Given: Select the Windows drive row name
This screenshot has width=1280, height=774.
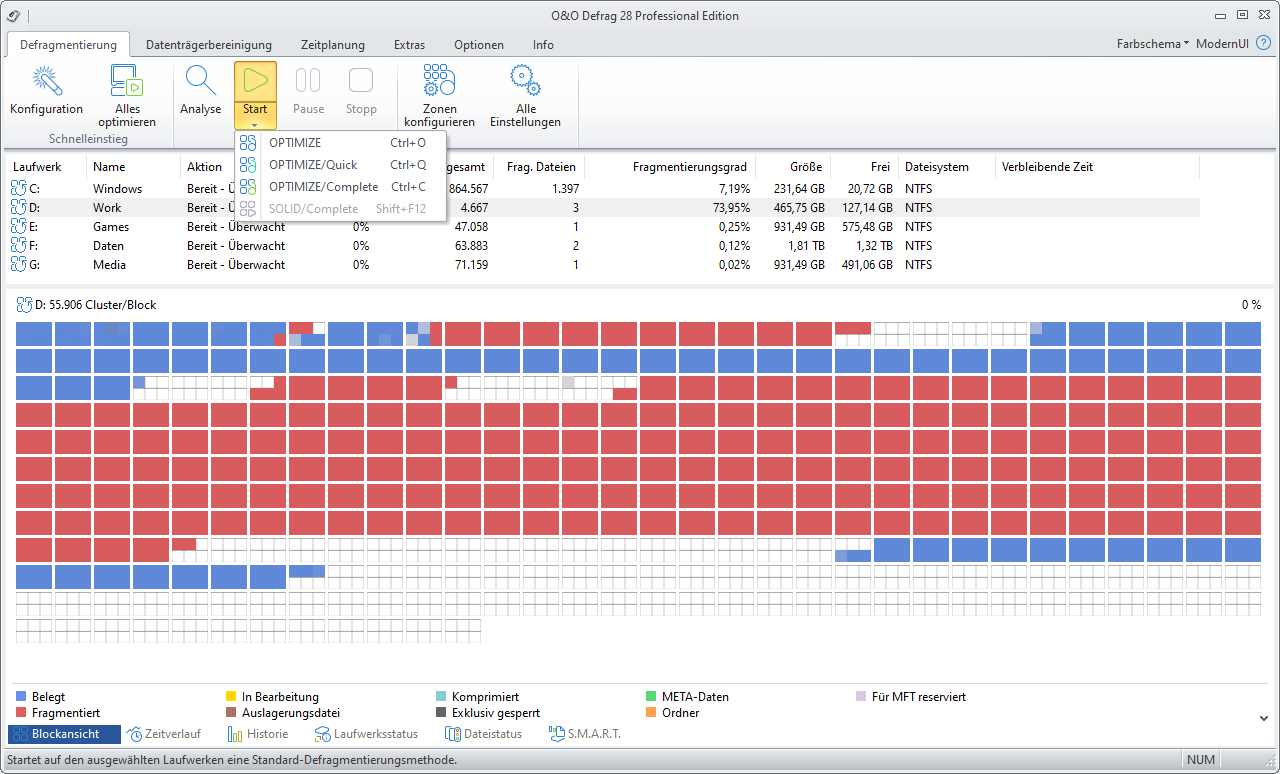Looking at the screenshot, I should (118, 188).
